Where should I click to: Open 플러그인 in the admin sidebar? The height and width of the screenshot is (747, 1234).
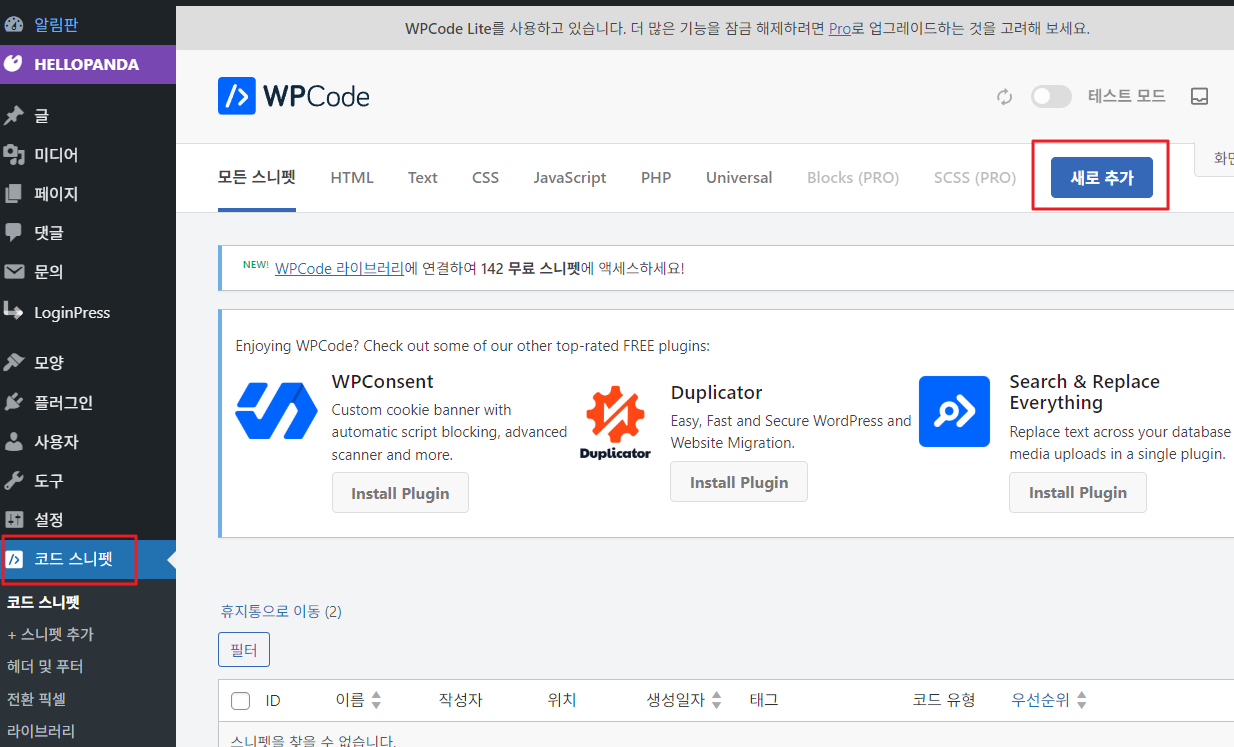tap(63, 402)
